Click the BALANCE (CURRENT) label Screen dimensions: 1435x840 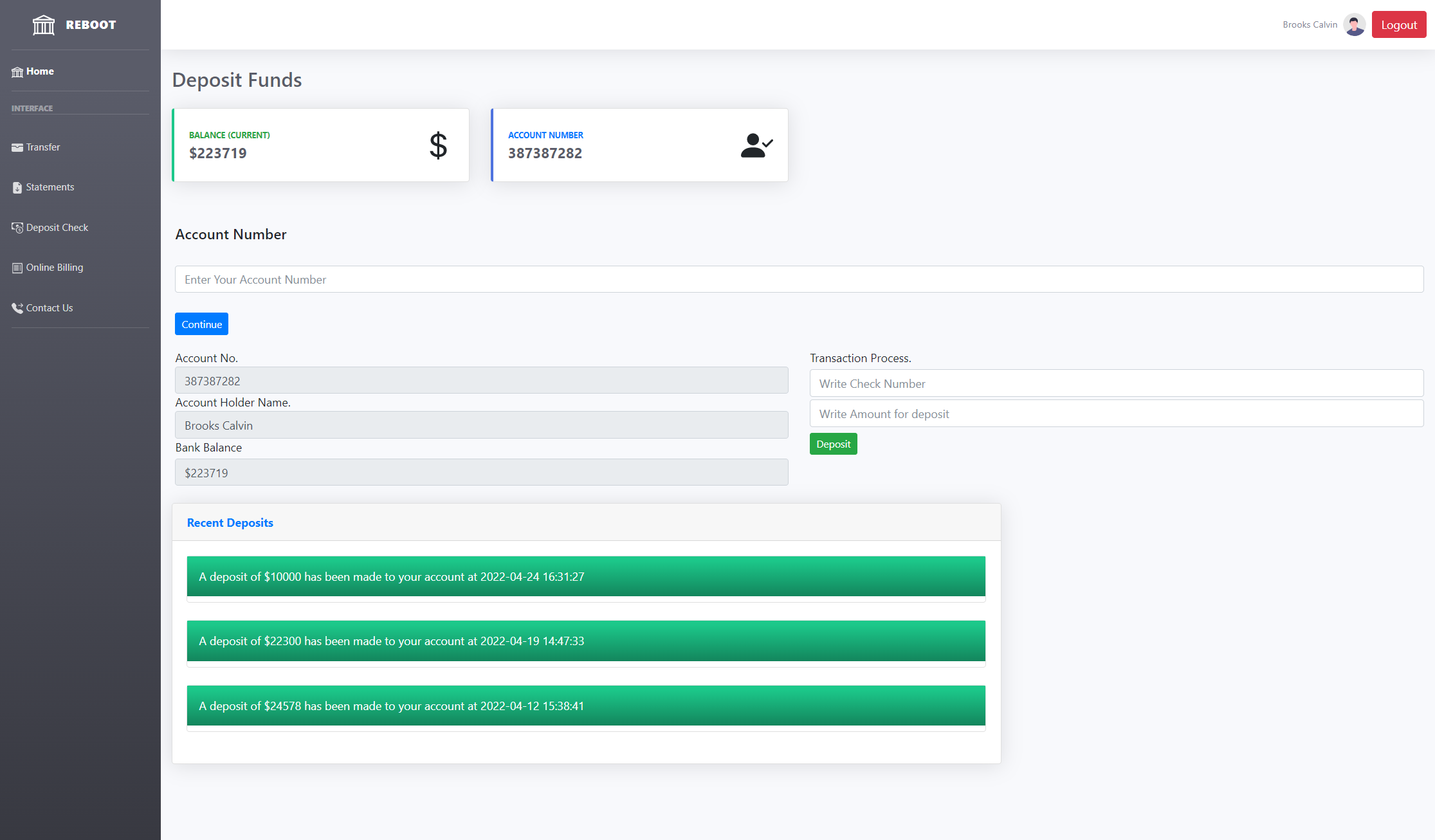(230, 135)
